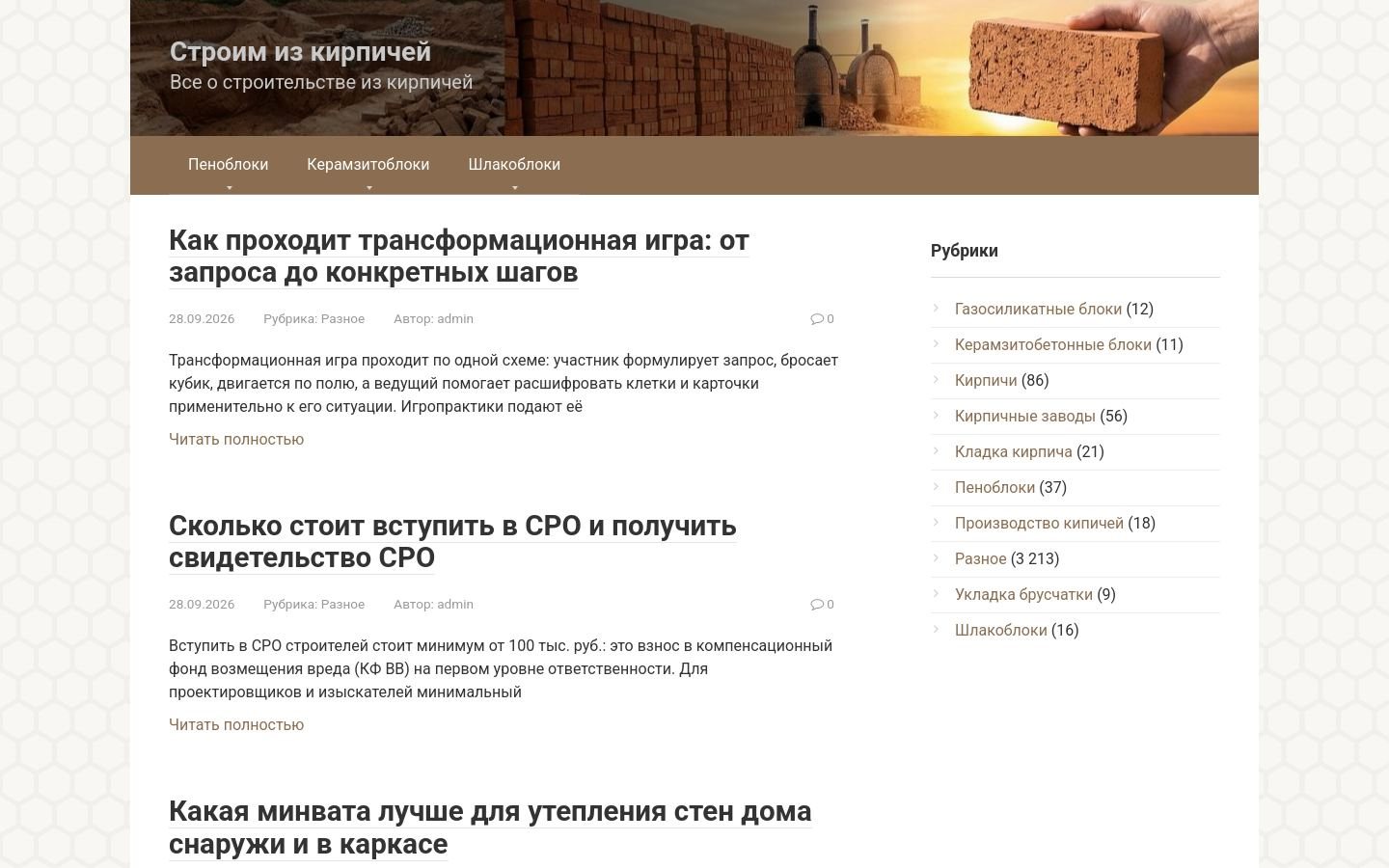The image size is (1389, 868).
Task: Go to the site title Строим из кирпичей
Action: pos(300,51)
